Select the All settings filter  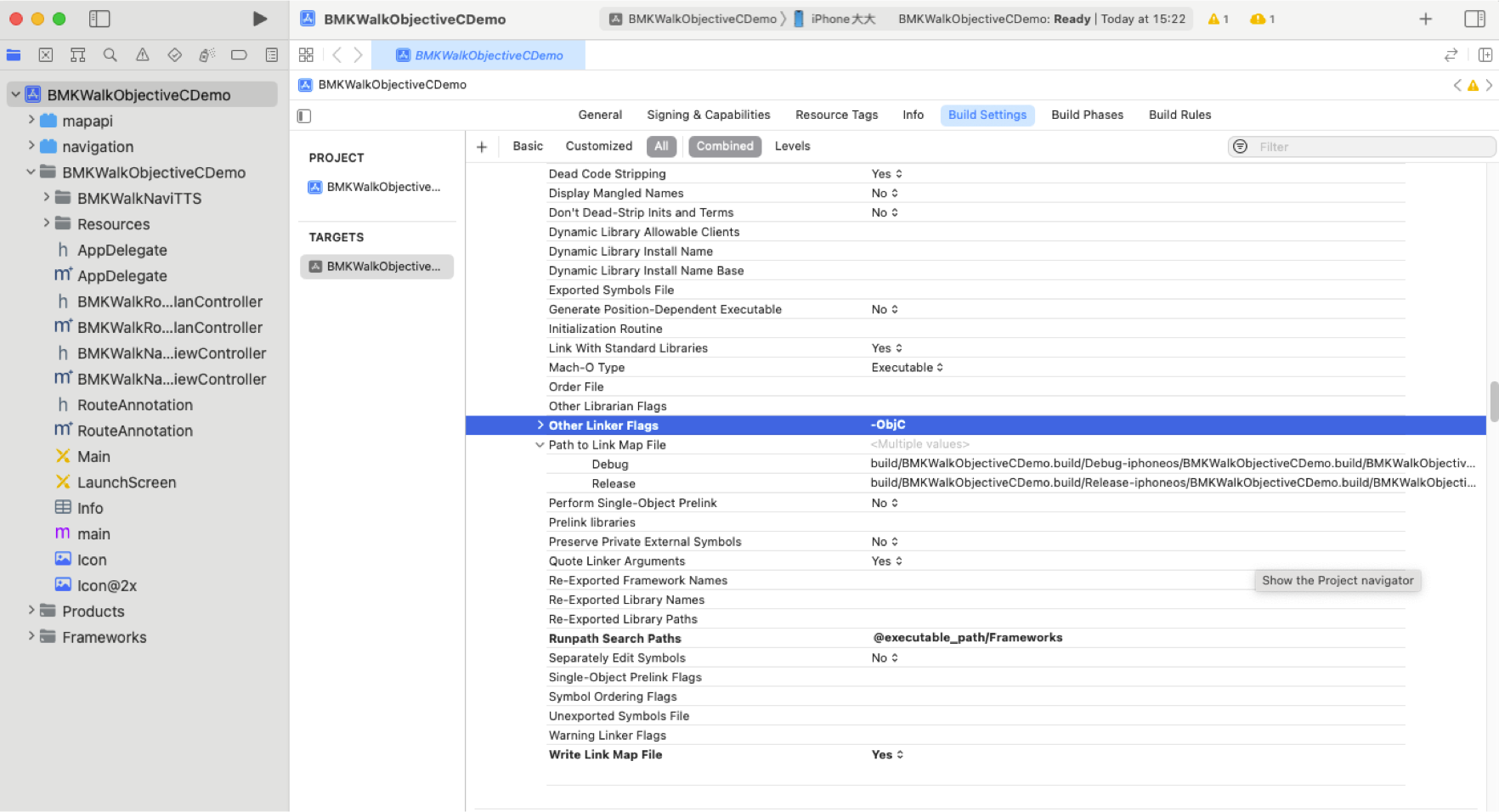pyautogui.click(x=661, y=146)
